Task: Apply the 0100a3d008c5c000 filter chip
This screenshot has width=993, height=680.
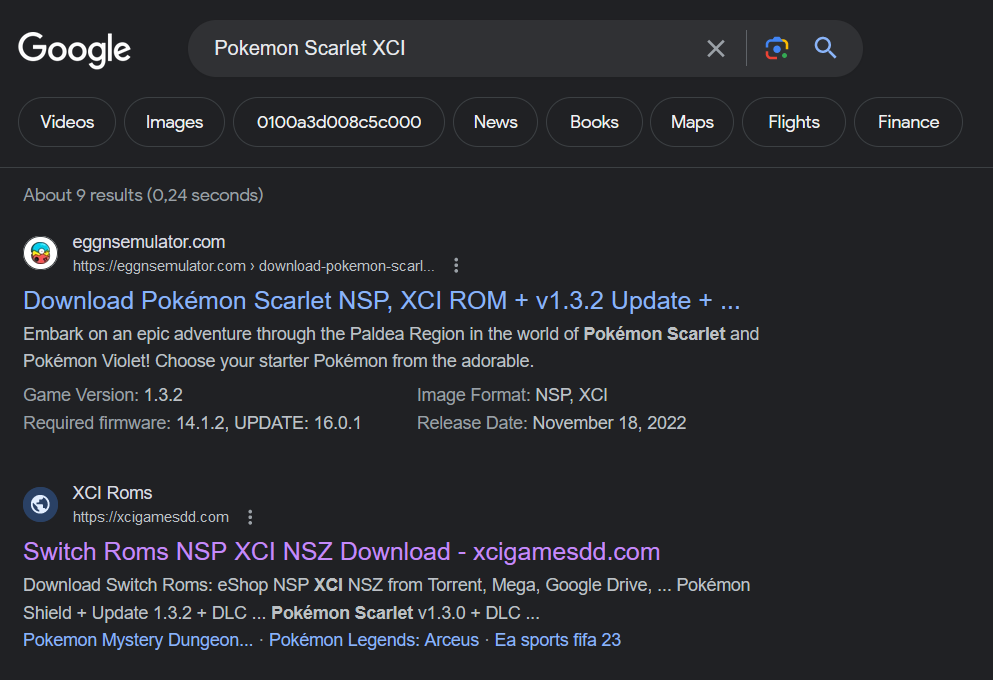Action: pos(339,122)
